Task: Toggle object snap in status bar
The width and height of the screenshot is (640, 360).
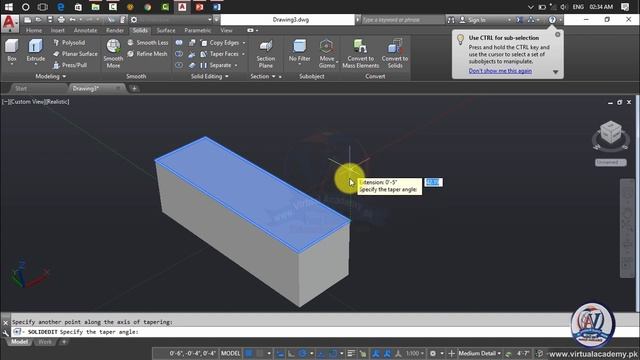Action: click(x=333, y=353)
